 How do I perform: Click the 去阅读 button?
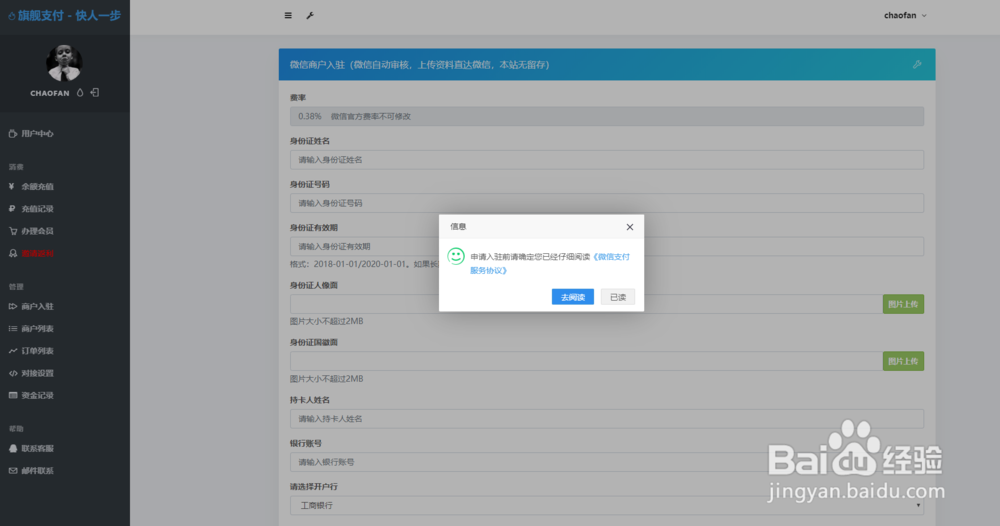(573, 297)
